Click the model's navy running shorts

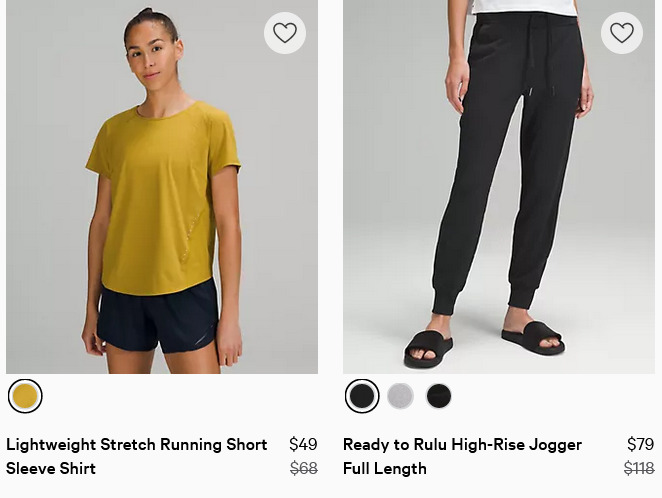157,317
